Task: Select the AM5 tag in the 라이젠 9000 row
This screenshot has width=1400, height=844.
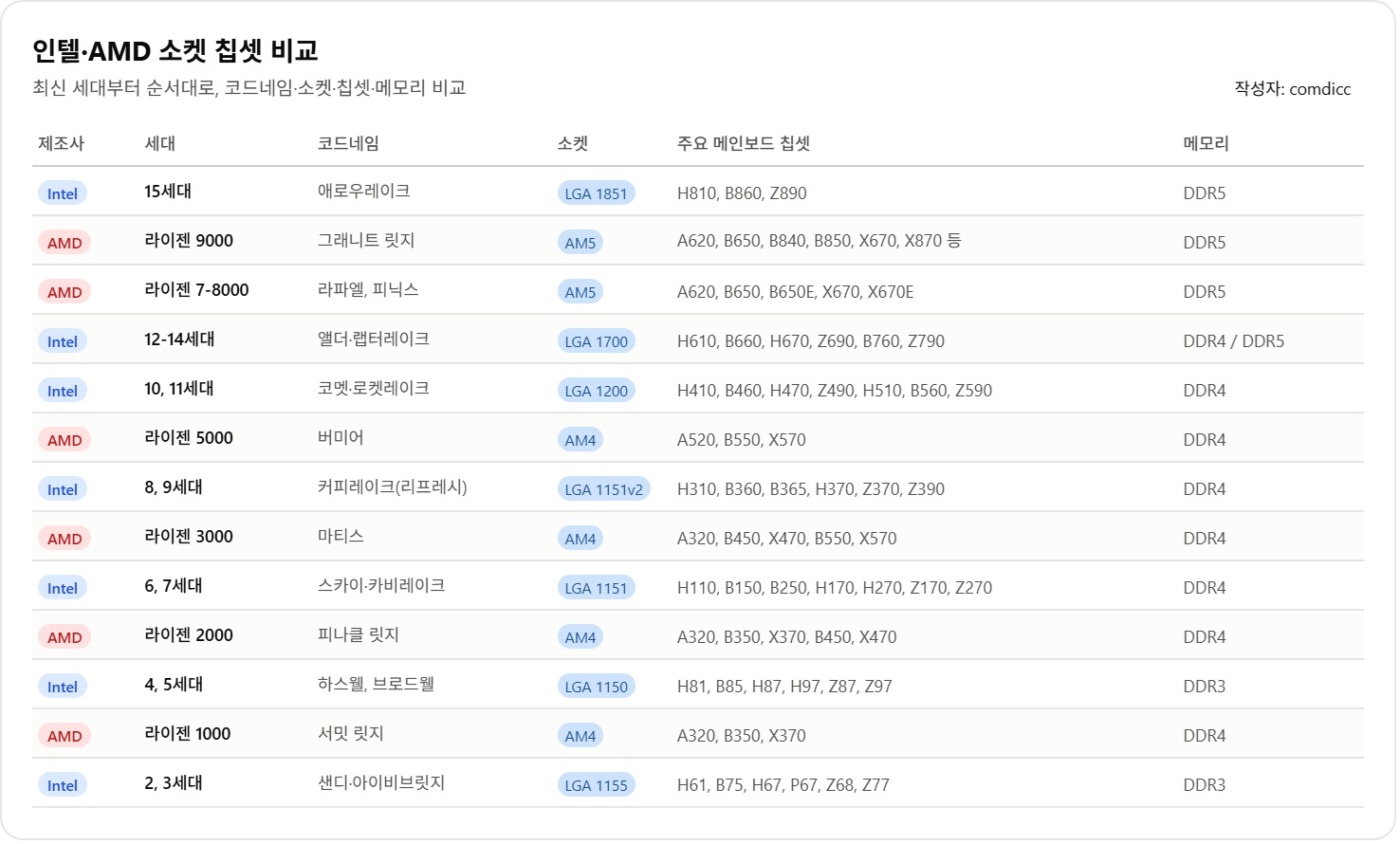Action: [x=580, y=243]
